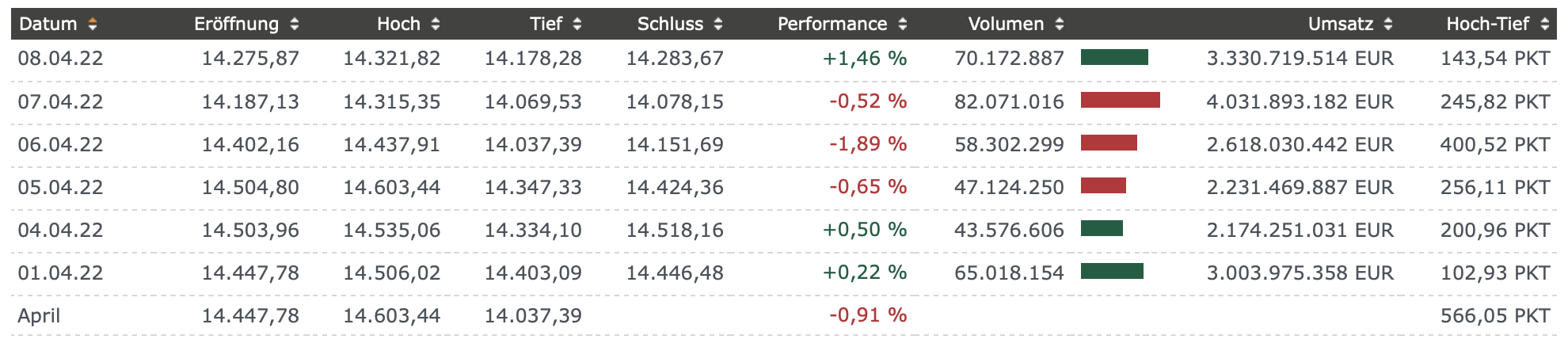Click the Umsatz sort arrows icon
1568x347 pixels.
click(x=1388, y=25)
